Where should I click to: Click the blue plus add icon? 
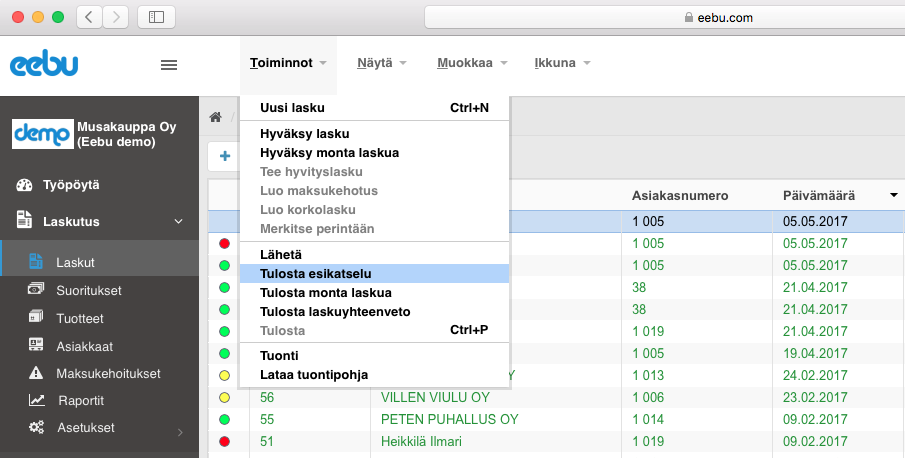point(225,156)
